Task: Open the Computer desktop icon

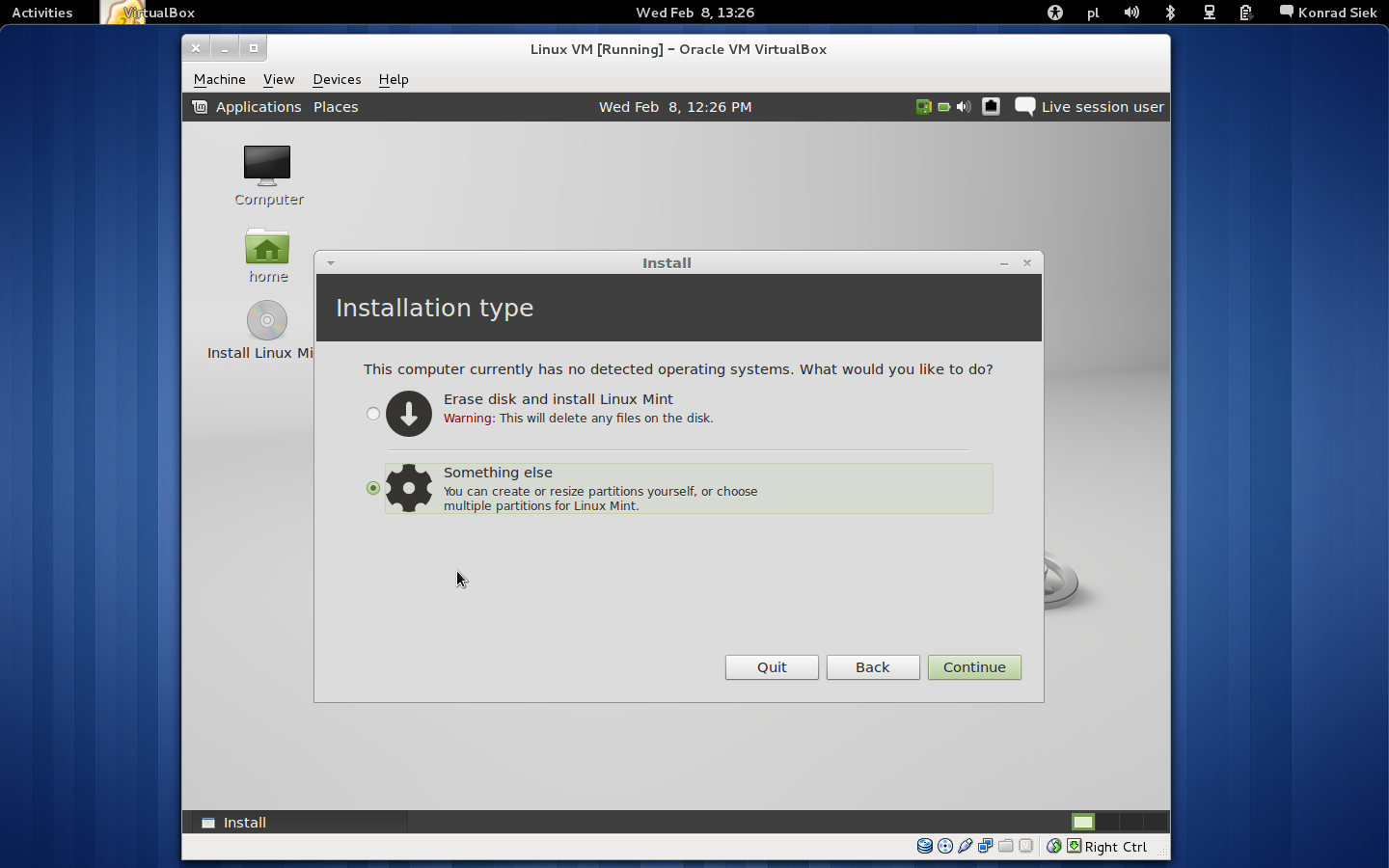Action: (x=268, y=175)
